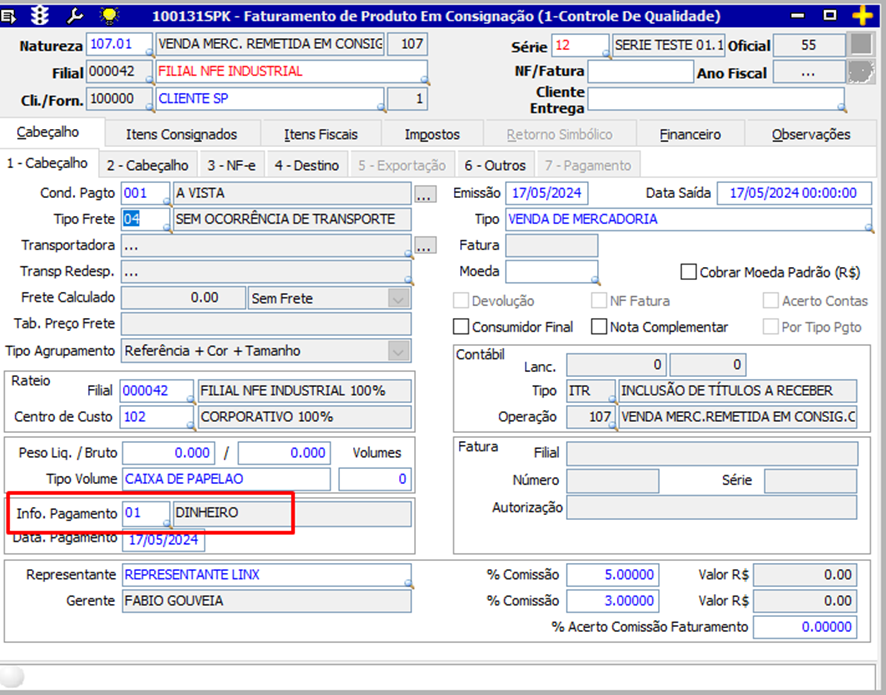The height and width of the screenshot is (695, 886).
Task: Click the traffic light icon in title bar
Action: tap(41, 15)
